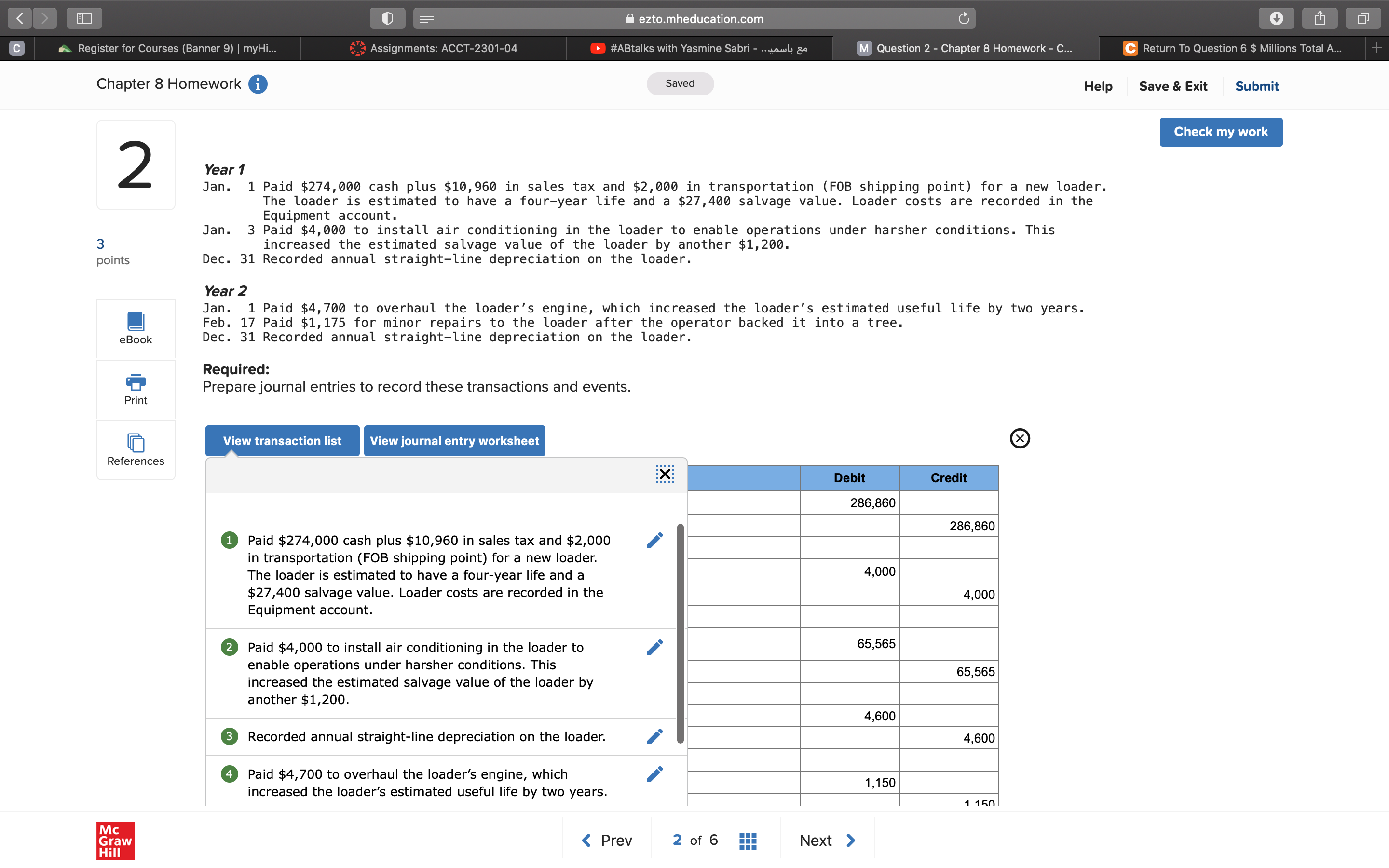Edit transaction 1 using its pencil icon
1389x868 pixels.
tap(654, 540)
